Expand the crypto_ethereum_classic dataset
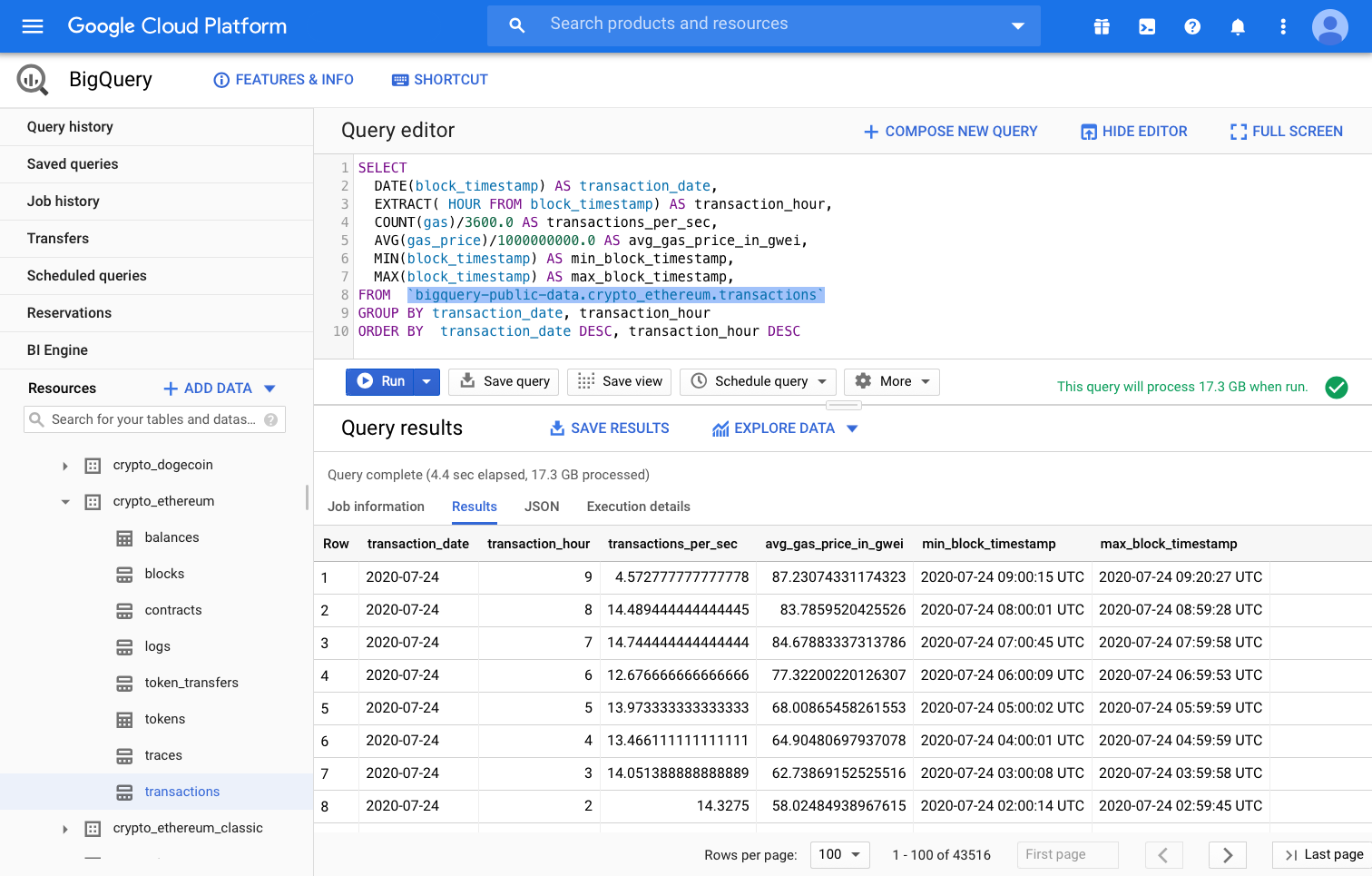 click(x=65, y=829)
